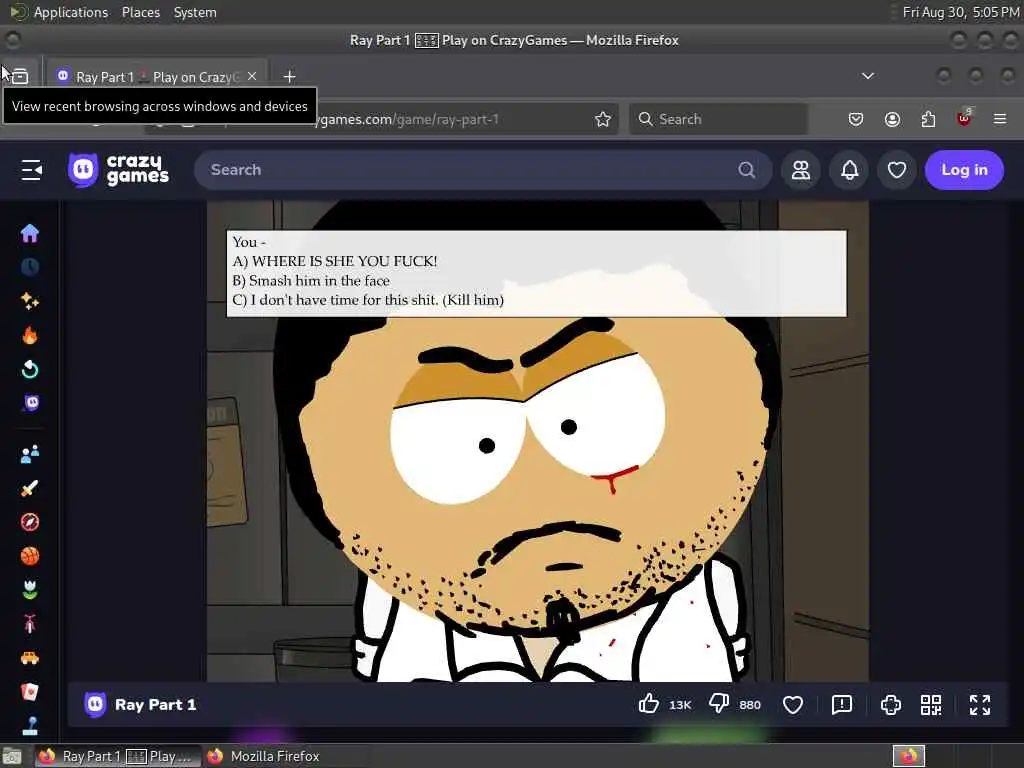Open Firefox account icon

coord(892,119)
